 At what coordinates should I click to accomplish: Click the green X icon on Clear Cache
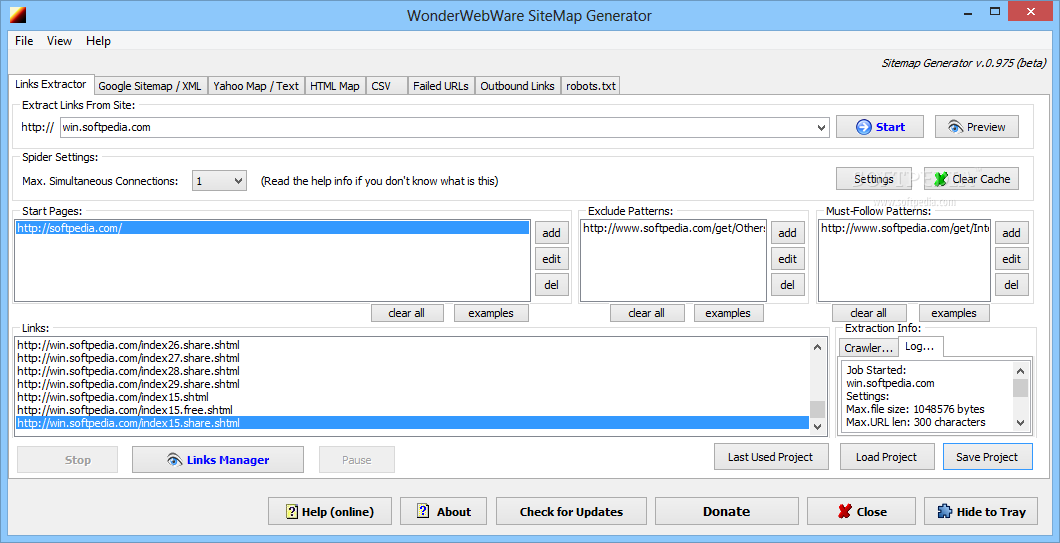940,179
